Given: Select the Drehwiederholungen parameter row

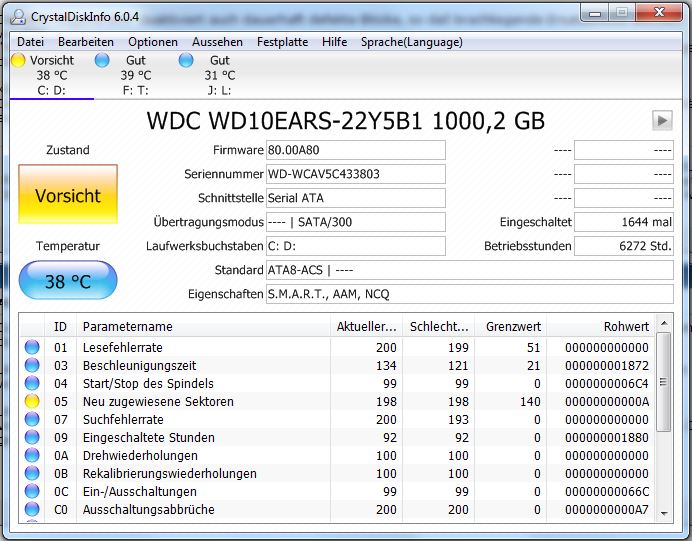Looking at the screenshot, I should [x=338, y=455].
